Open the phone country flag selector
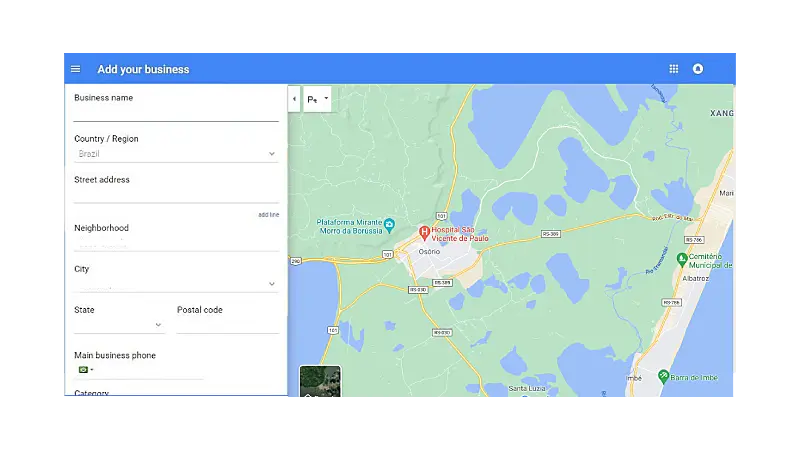Screen dimensions: 800x450 point(86,370)
